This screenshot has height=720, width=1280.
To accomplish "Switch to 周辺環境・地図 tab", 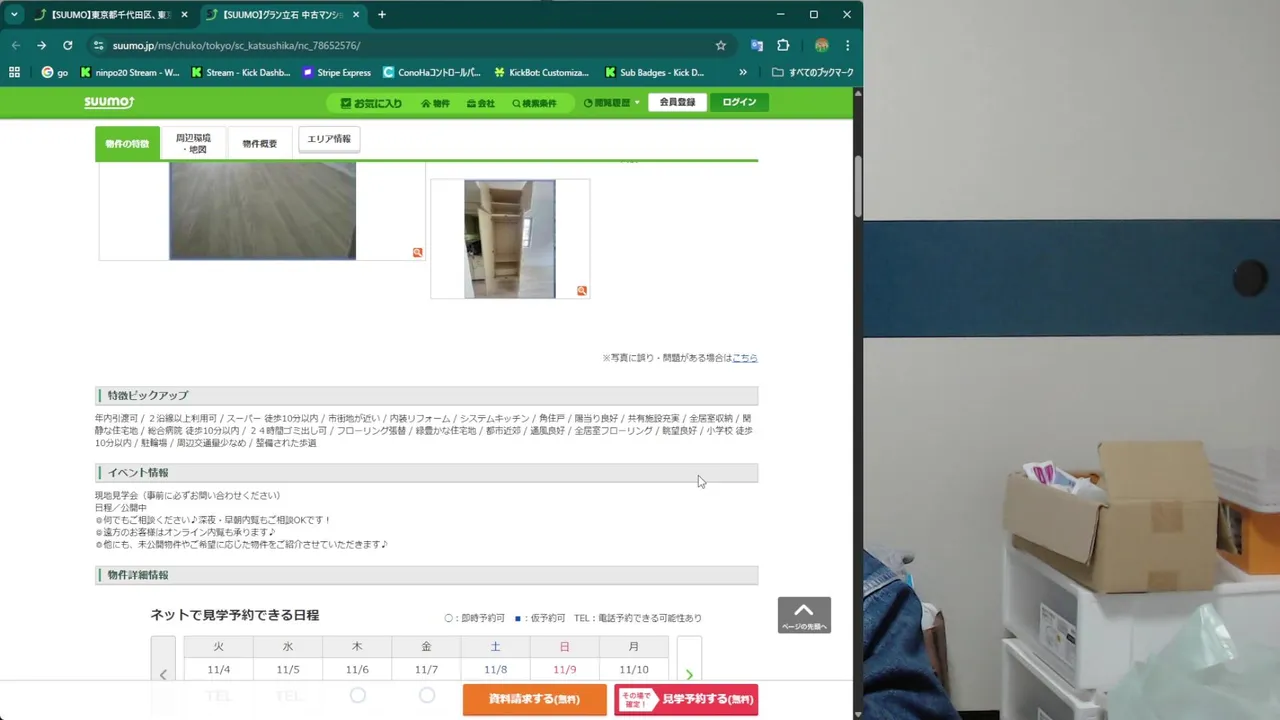I will (193, 143).
